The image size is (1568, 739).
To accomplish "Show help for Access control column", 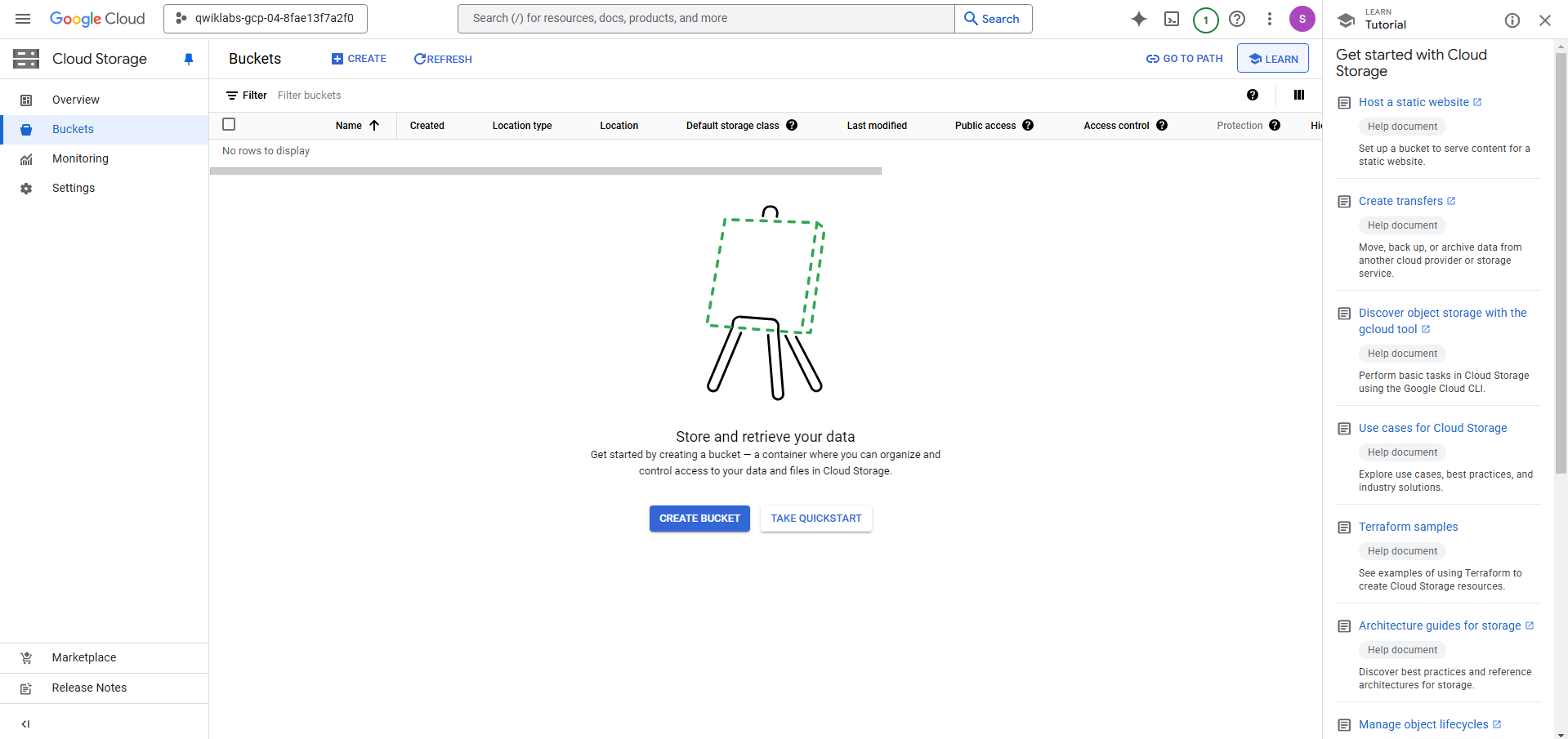I will pos(1162,125).
